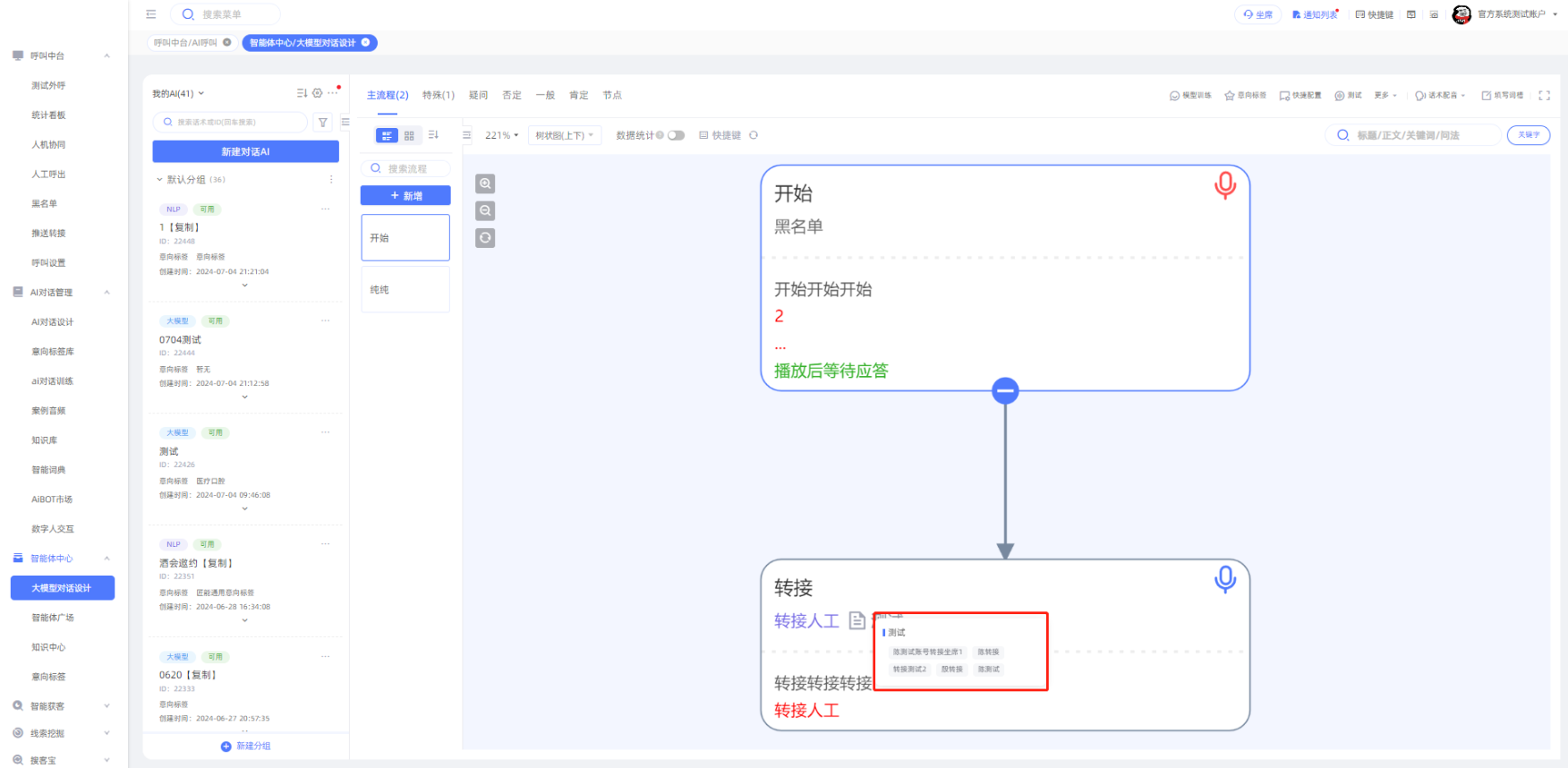
Task: Open the 221% zoom level dropdown
Action: [x=501, y=135]
